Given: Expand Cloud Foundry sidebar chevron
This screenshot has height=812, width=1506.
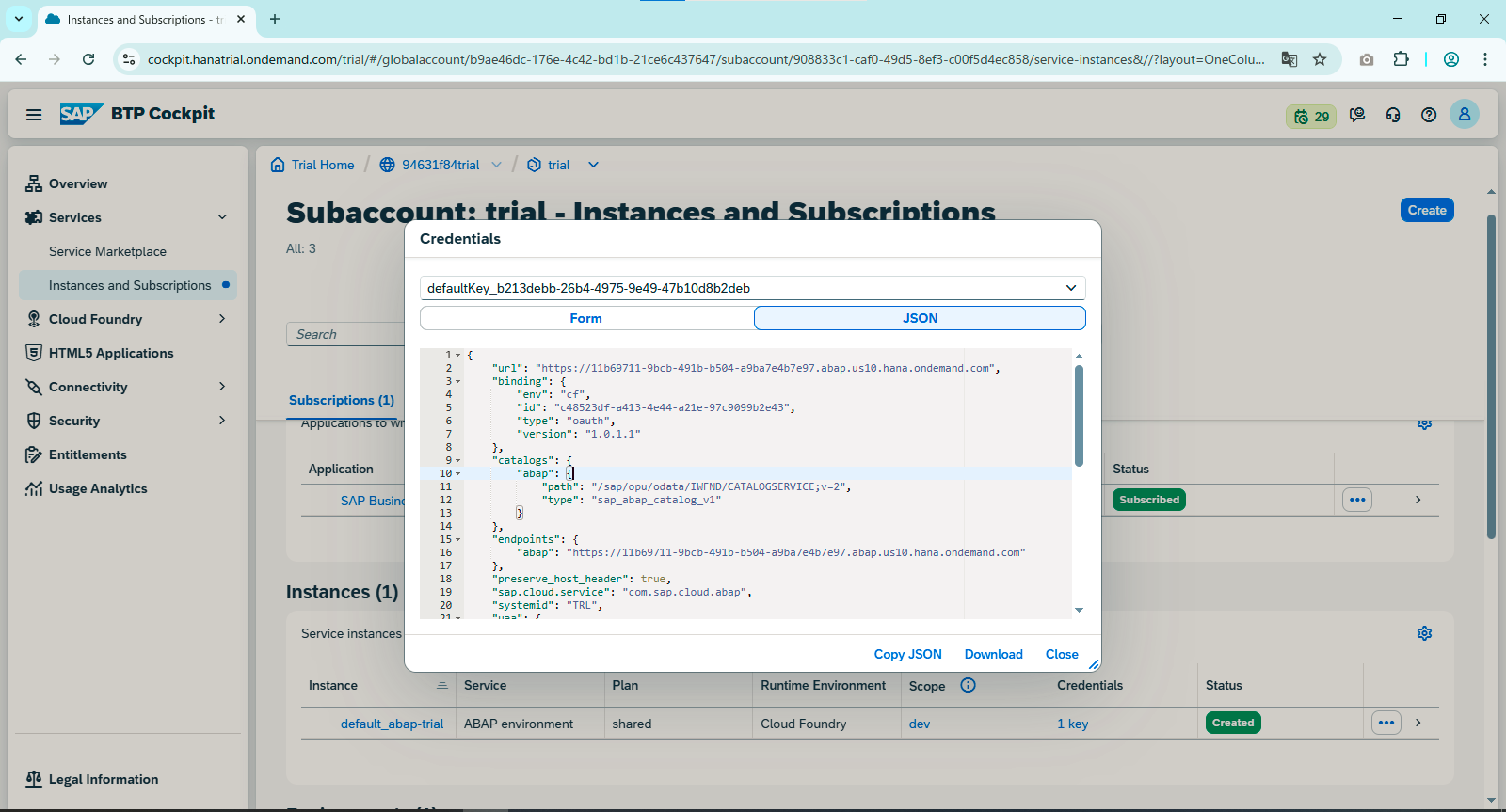Looking at the screenshot, I should tap(222, 319).
